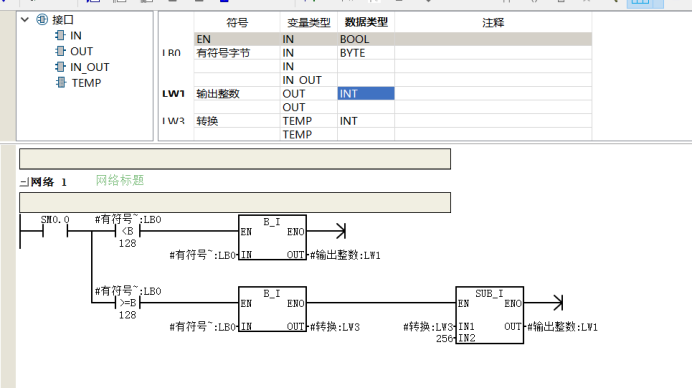The image size is (692, 388).
Task: Open highlighted INT data type cell for 输出整数
Action: click(x=366, y=94)
